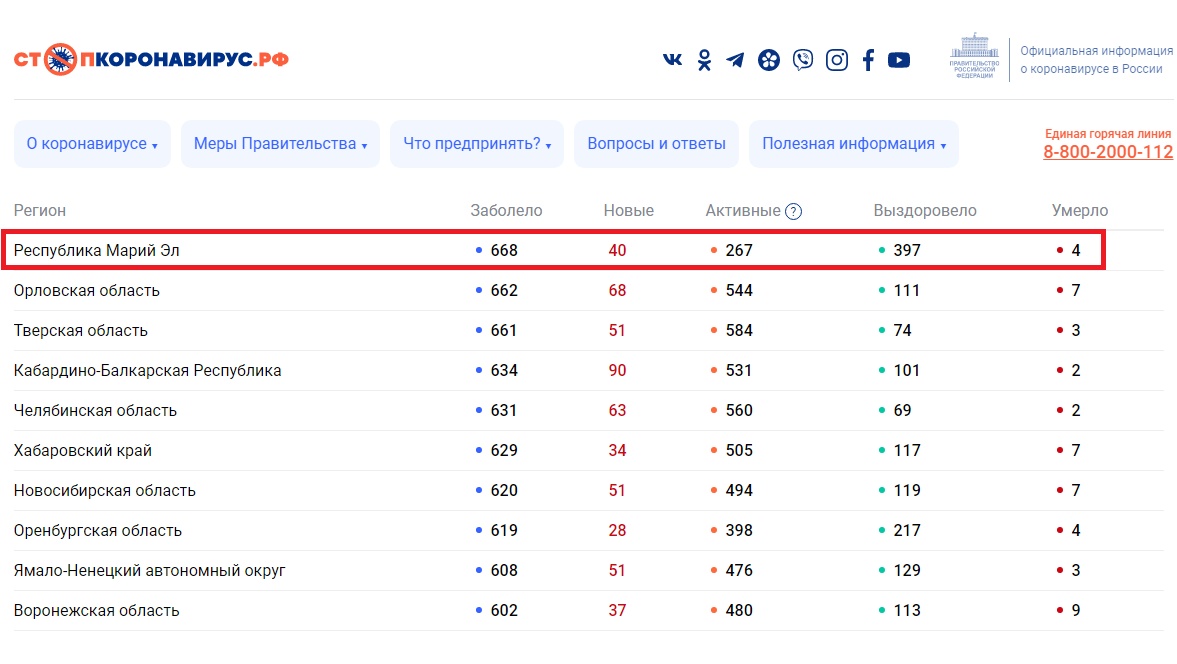Open the VK social page icon
The image size is (1177, 664).
pos(672,60)
